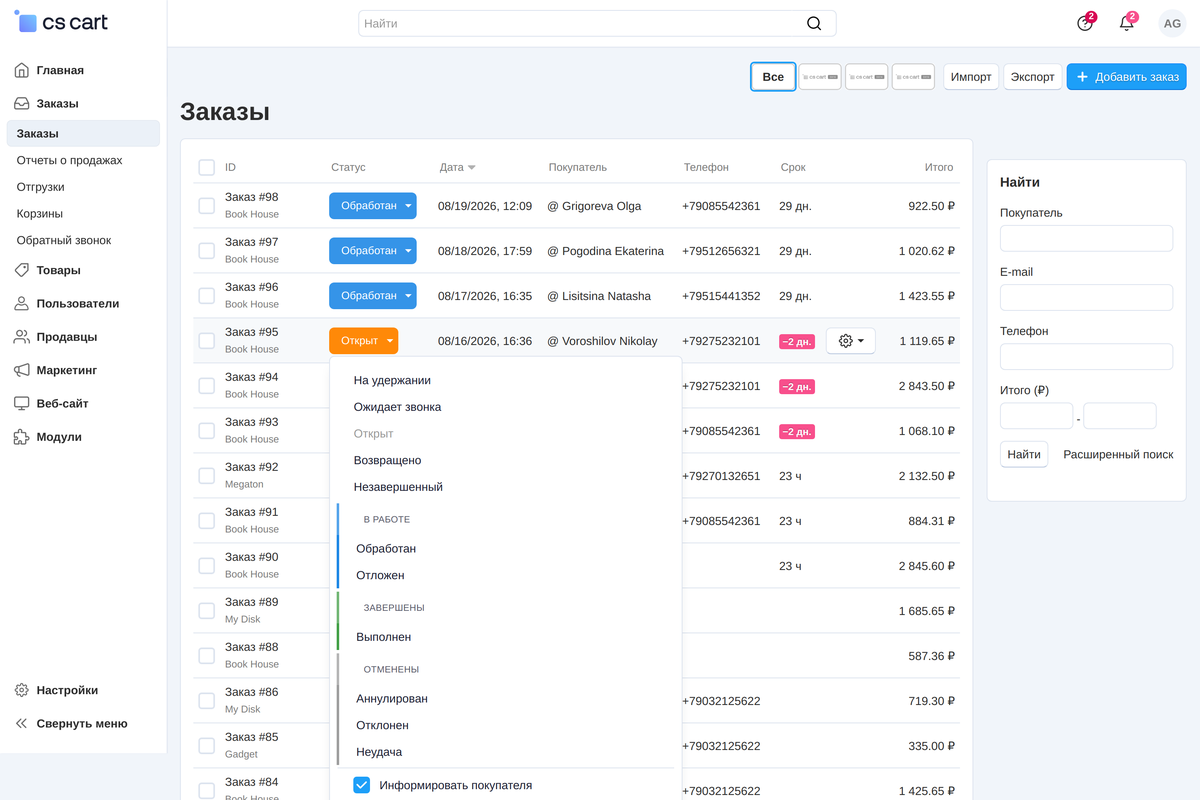Open the AG user avatar menu
Viewport: 1200px width, 800px height.
1172,23
